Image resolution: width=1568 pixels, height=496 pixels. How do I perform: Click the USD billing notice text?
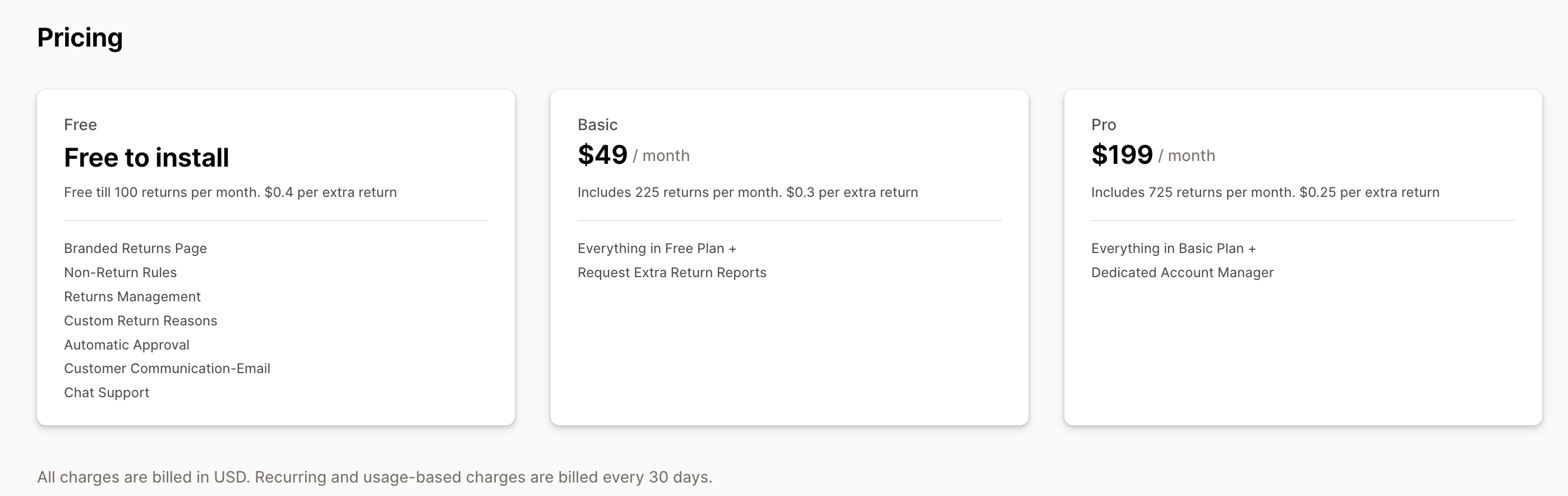pyautogui.click(x=375, y=477)
